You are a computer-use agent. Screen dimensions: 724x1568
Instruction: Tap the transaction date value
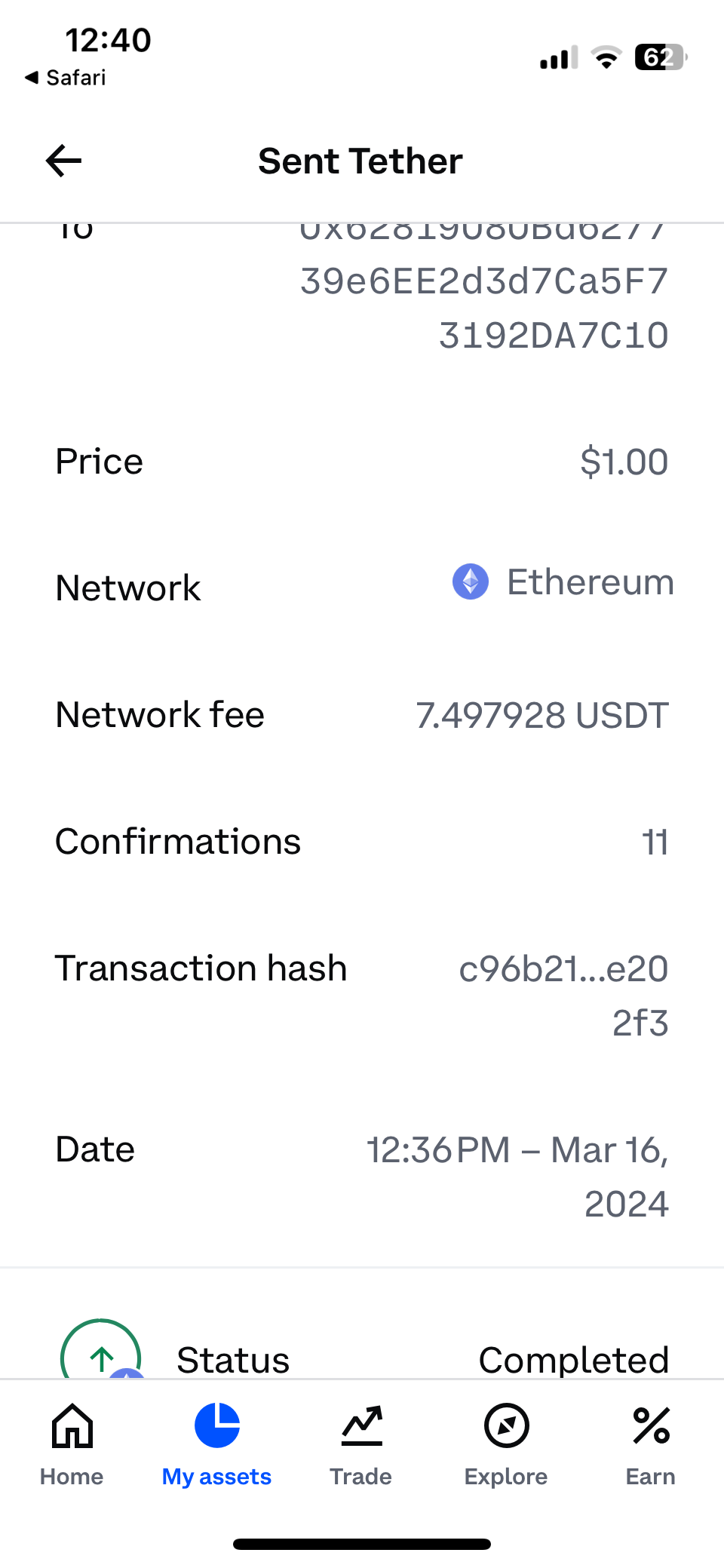(518, 1176)
